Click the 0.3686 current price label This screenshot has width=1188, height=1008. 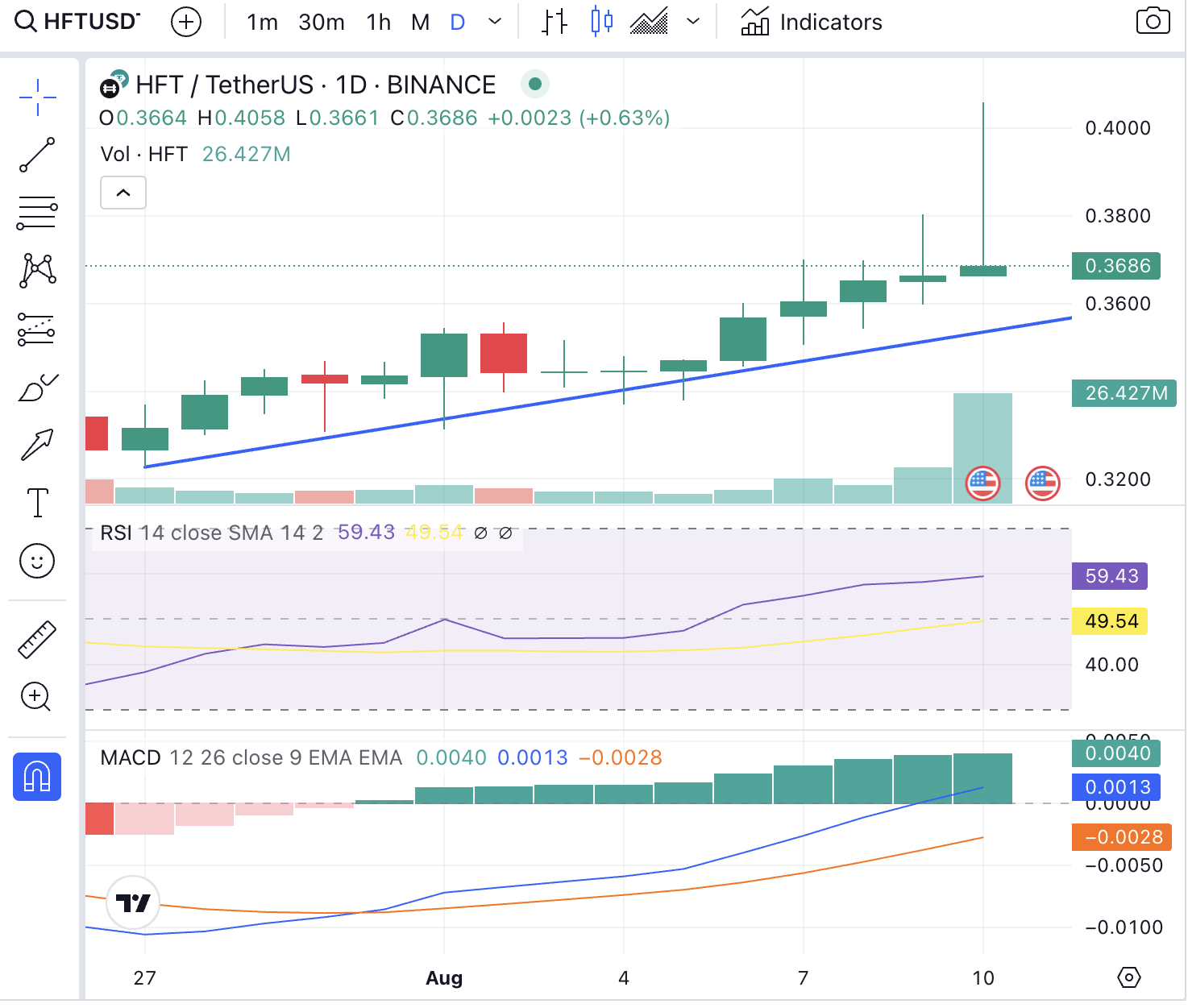[x=1116, y=266]
